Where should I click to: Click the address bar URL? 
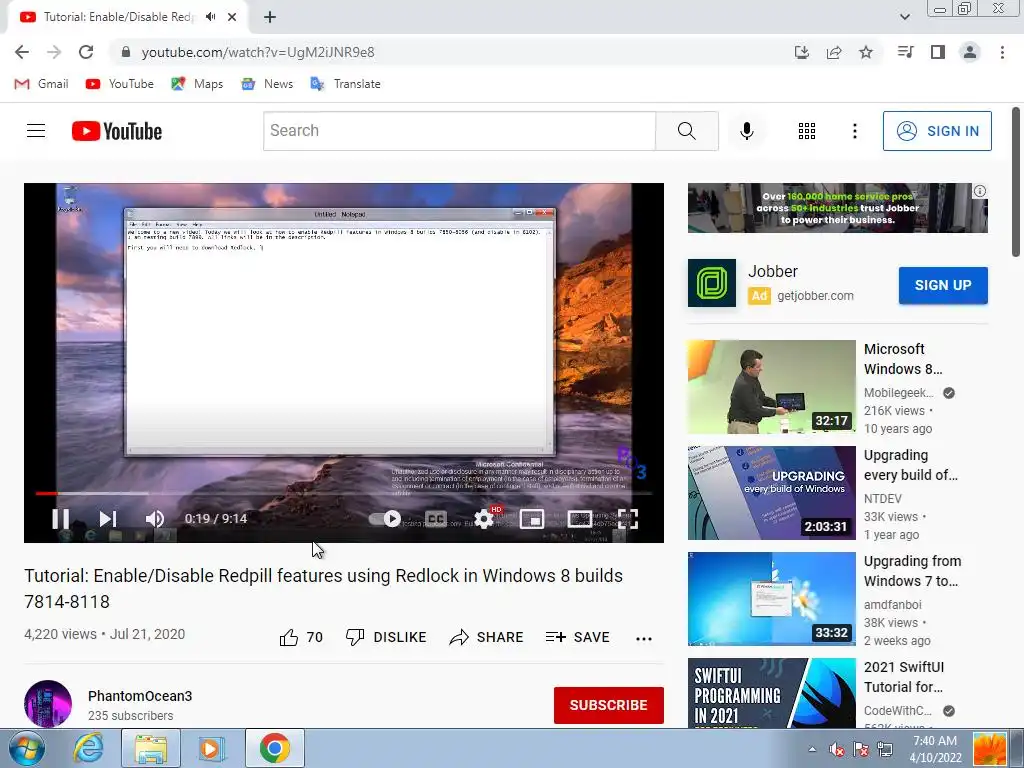(x=258, y=52)
